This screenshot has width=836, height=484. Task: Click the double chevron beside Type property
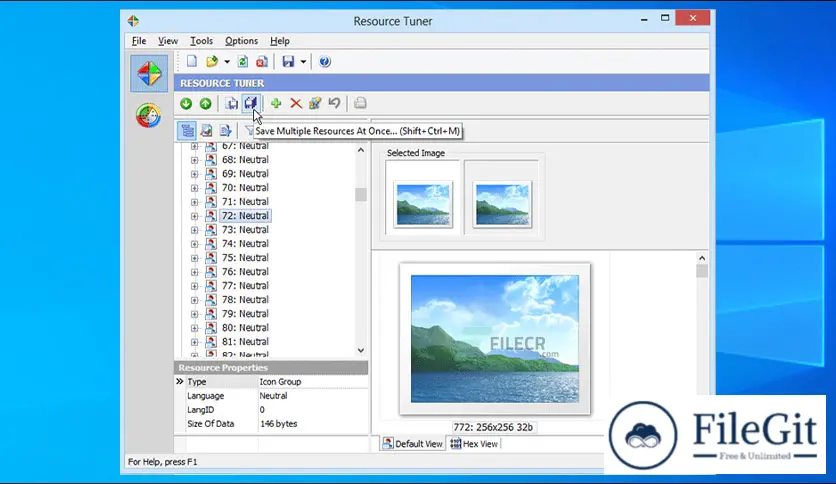click(180, 382)
